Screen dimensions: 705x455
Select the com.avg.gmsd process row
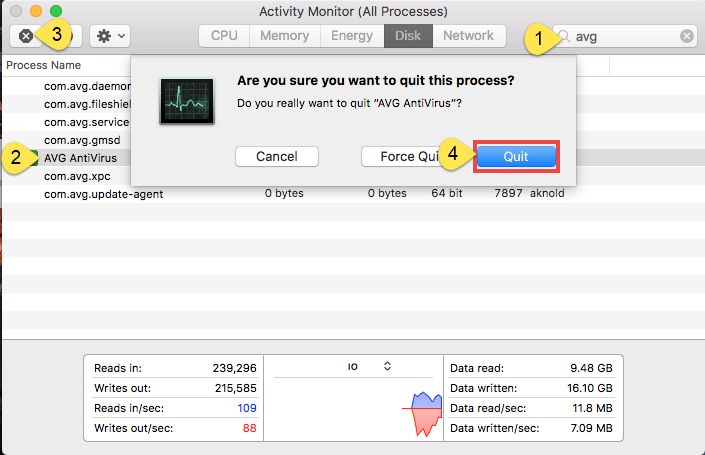pyautogui.click(x=78, y=140)
